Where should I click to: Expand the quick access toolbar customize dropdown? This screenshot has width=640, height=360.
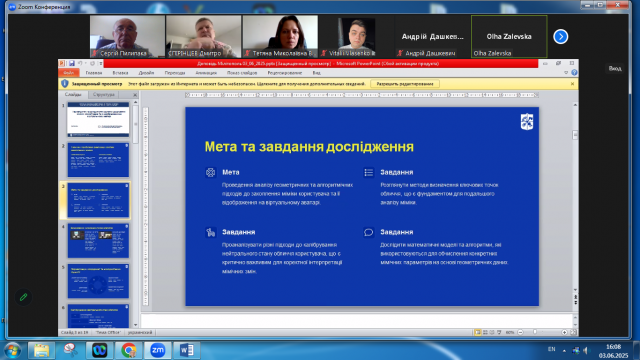point(100,64)
